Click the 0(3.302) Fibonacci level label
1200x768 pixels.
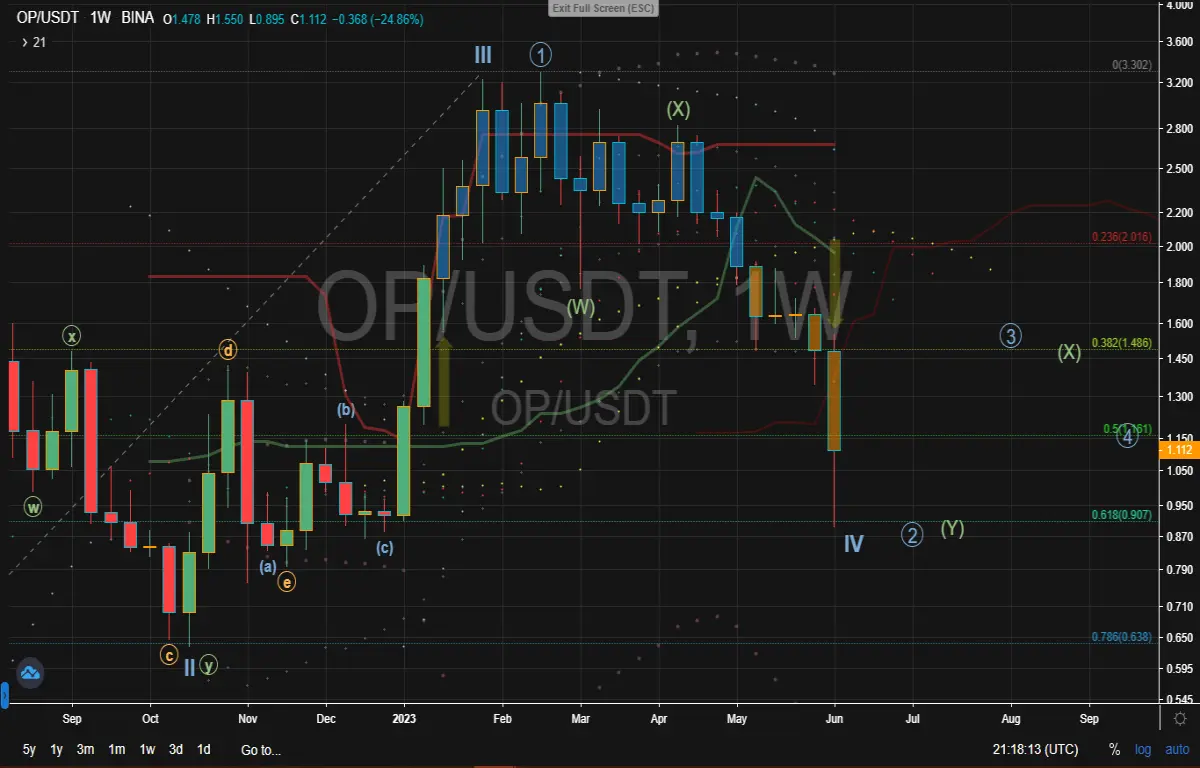click(x=1132, y=65)
